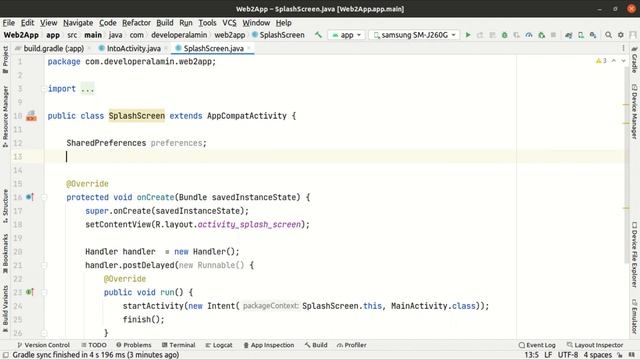
Task: Click the warnings count indicator in editor
Action: (601, 61)
